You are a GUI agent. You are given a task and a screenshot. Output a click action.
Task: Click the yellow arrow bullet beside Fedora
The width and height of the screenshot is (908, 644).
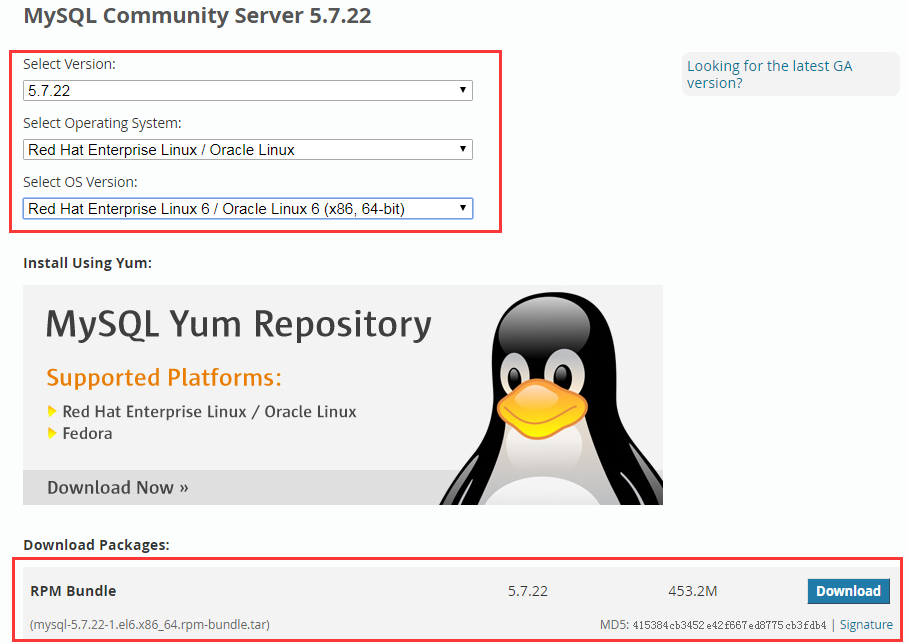[52, 434]
